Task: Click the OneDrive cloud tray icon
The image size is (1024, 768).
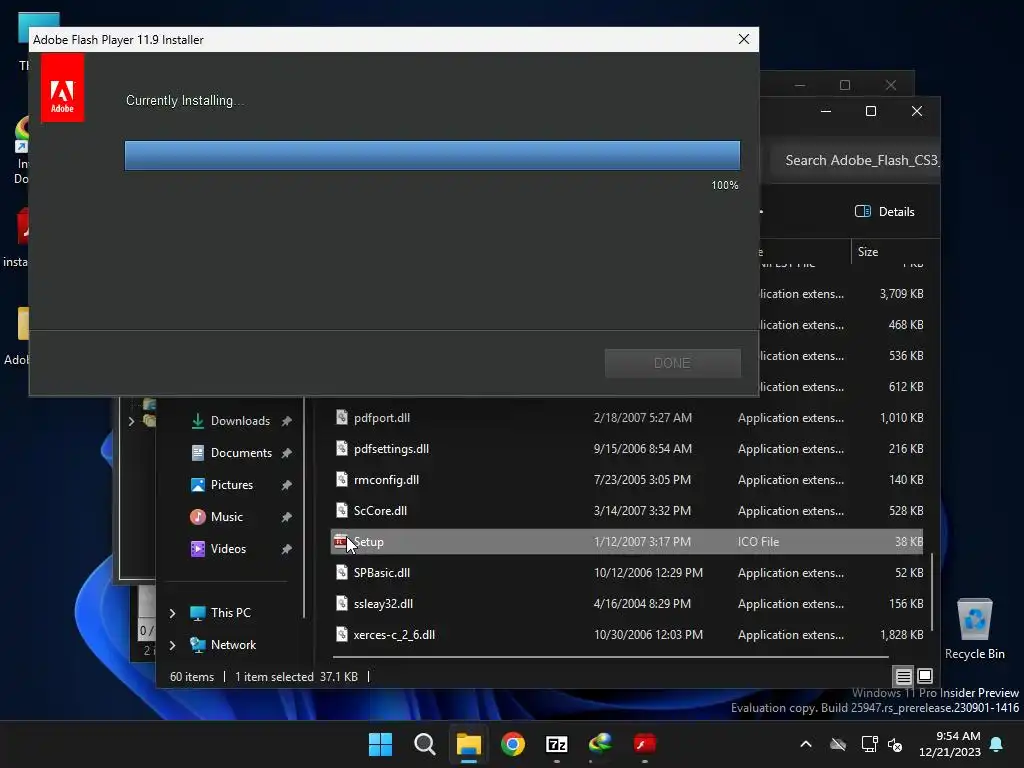Action: [x=838, y=744]
